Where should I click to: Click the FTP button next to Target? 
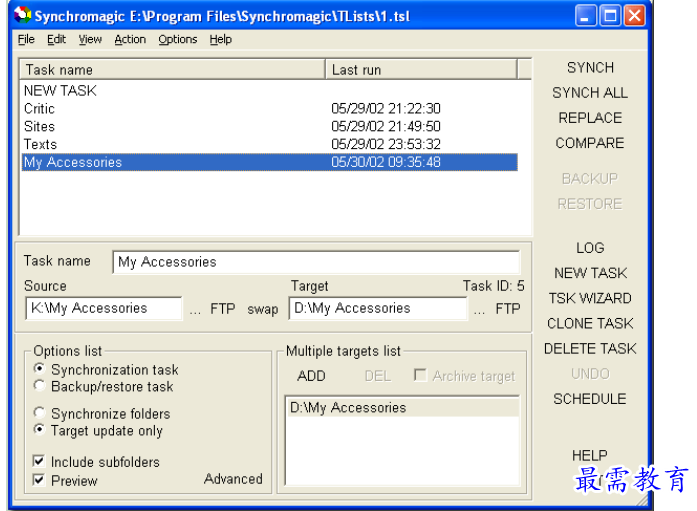click(x=508, y=308)
